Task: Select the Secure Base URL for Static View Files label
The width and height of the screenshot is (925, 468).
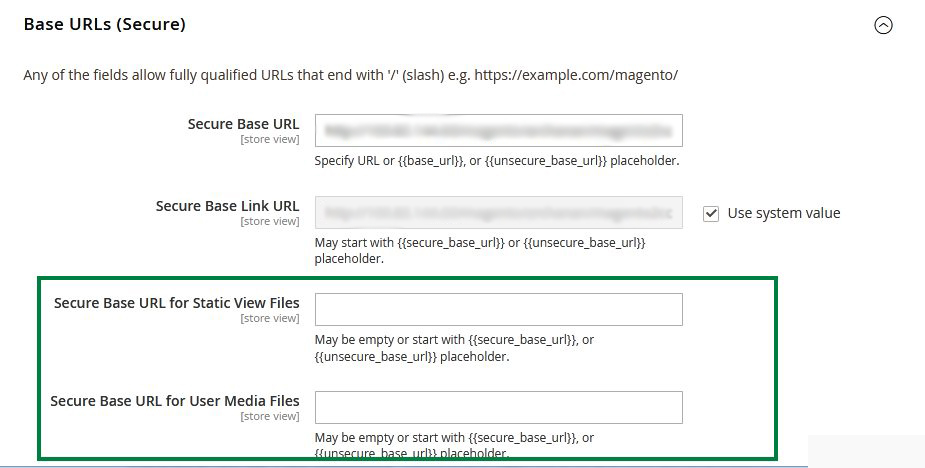Action: coord(176,303)
